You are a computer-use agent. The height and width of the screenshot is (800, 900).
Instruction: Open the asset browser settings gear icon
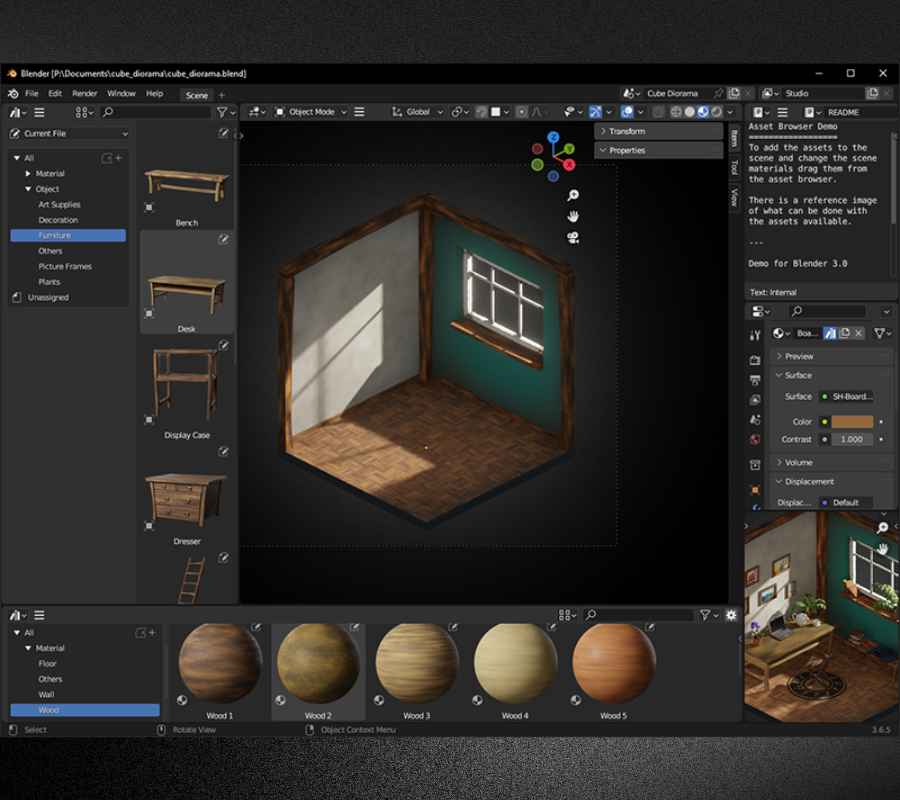point(731,615)
